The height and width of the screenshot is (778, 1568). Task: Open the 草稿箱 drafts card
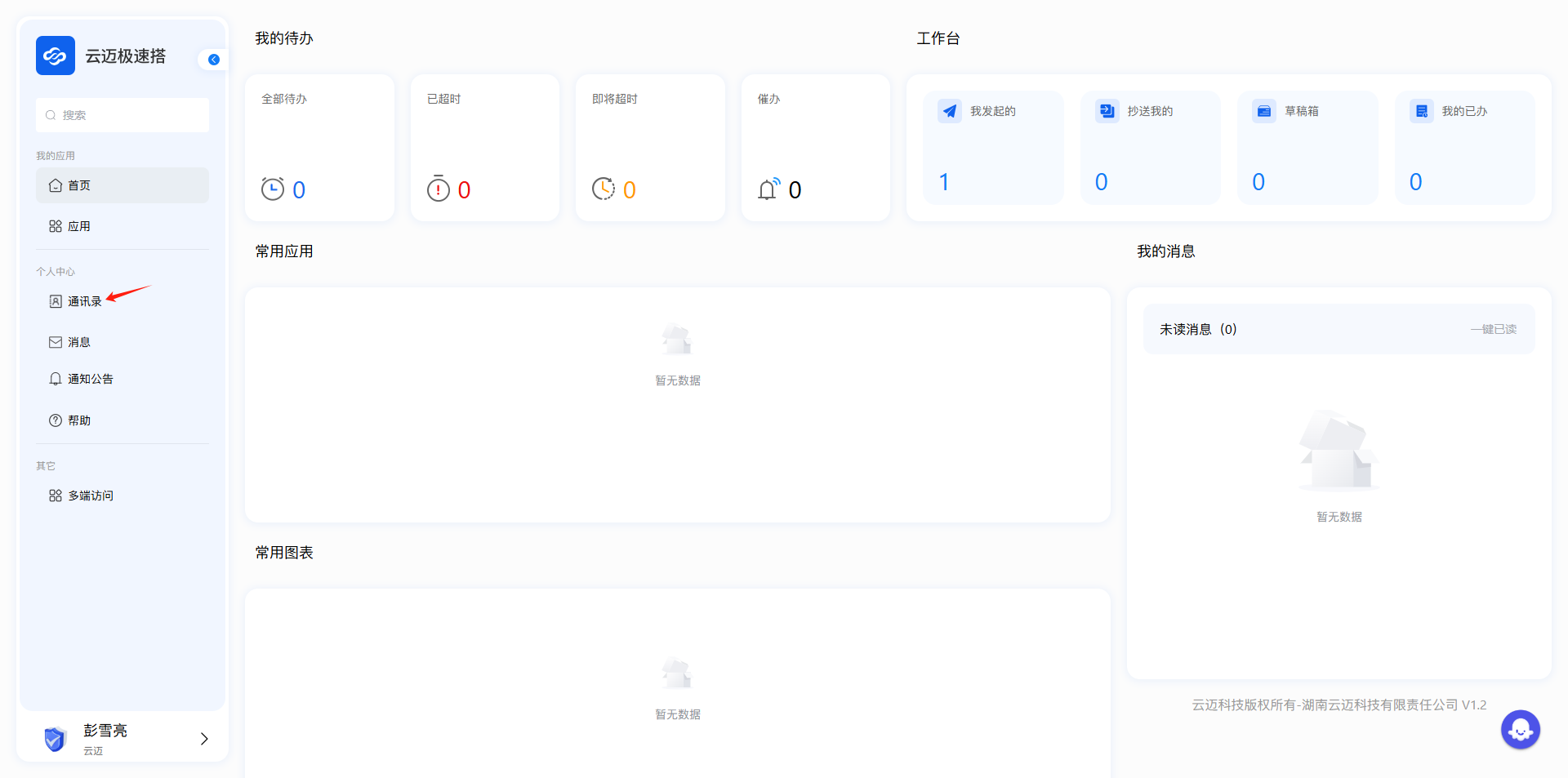[1307, 148]
